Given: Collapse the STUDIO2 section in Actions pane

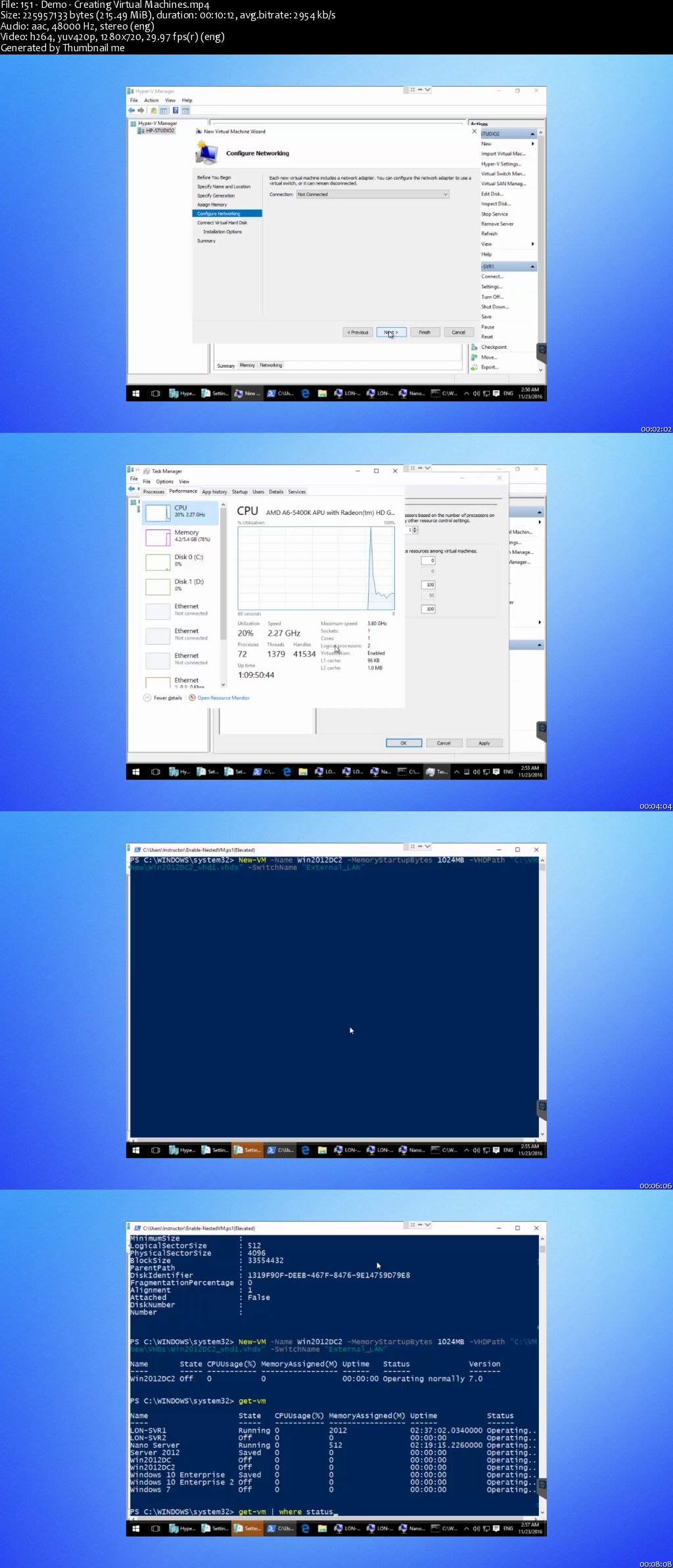Looking at the screenshot, I should click(532, 134).
